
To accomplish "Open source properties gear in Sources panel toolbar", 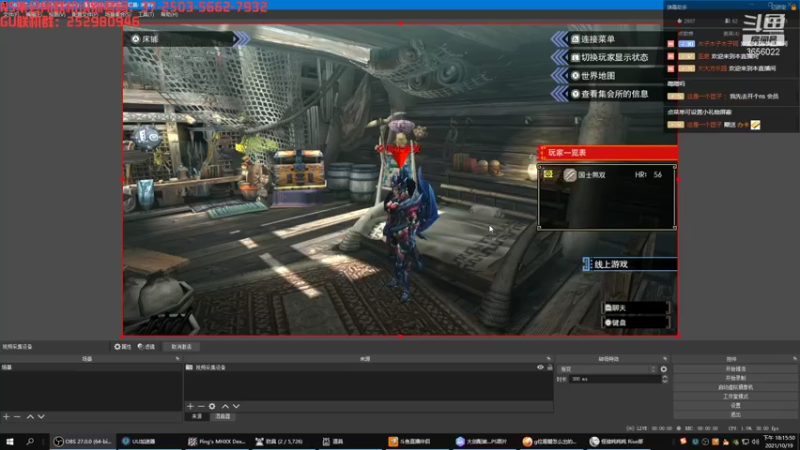I will point(212,406).
